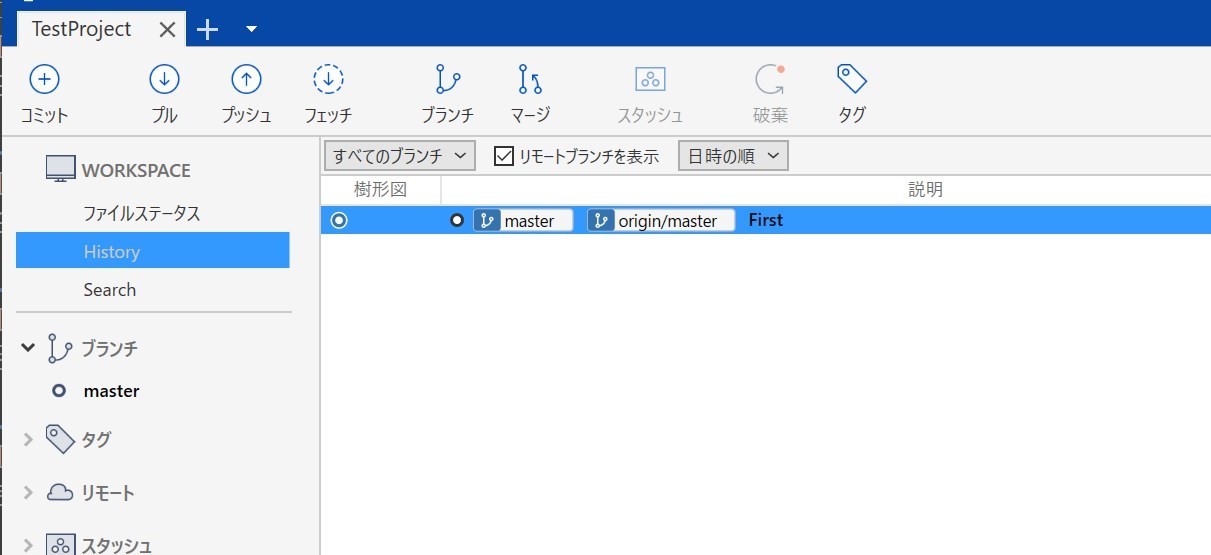Click the branch icon in sidebar ブランチ section

coord(60,349)
